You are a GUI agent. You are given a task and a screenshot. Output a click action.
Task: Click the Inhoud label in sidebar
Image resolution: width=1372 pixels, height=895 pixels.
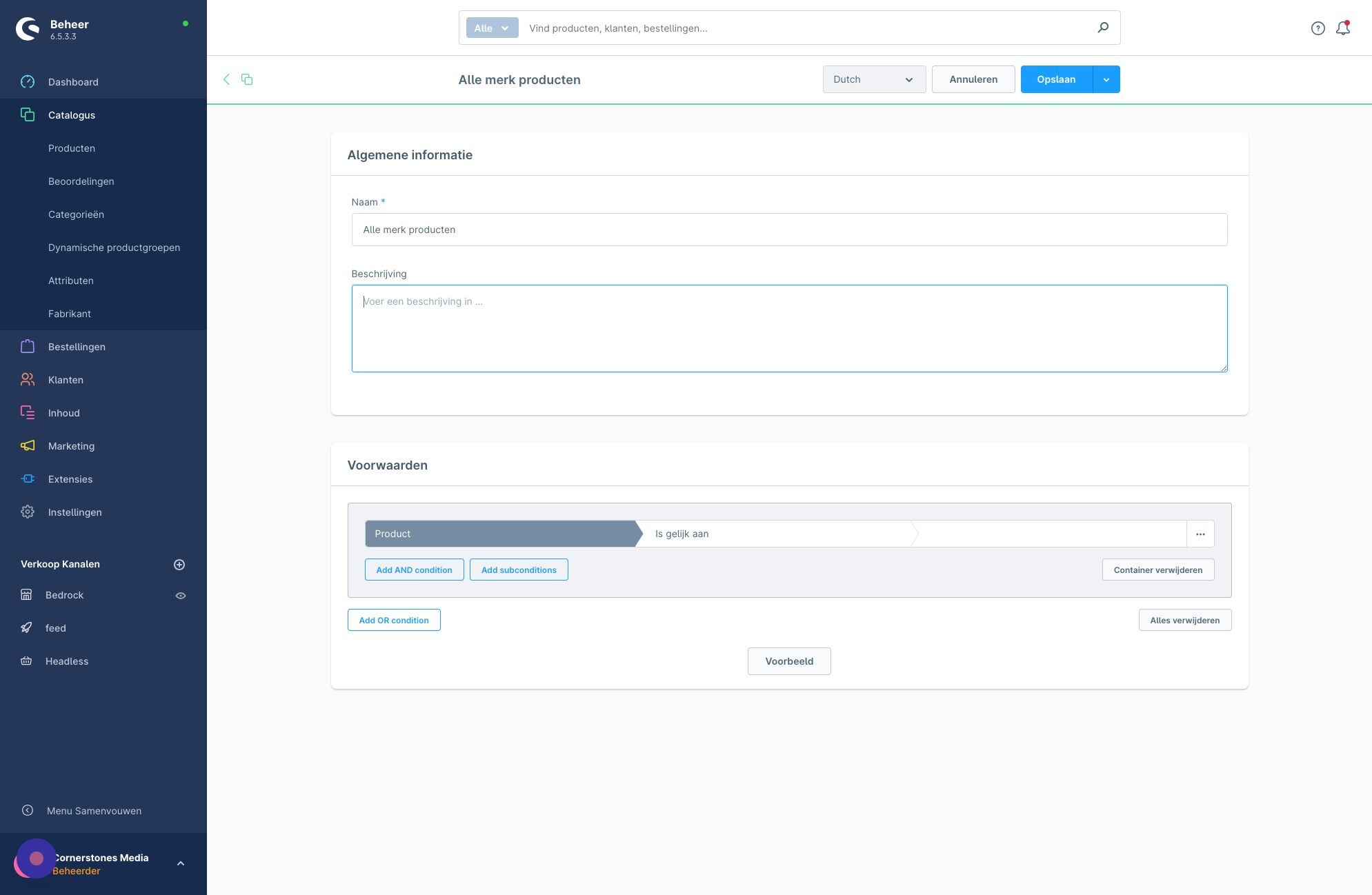coord(64,413)
